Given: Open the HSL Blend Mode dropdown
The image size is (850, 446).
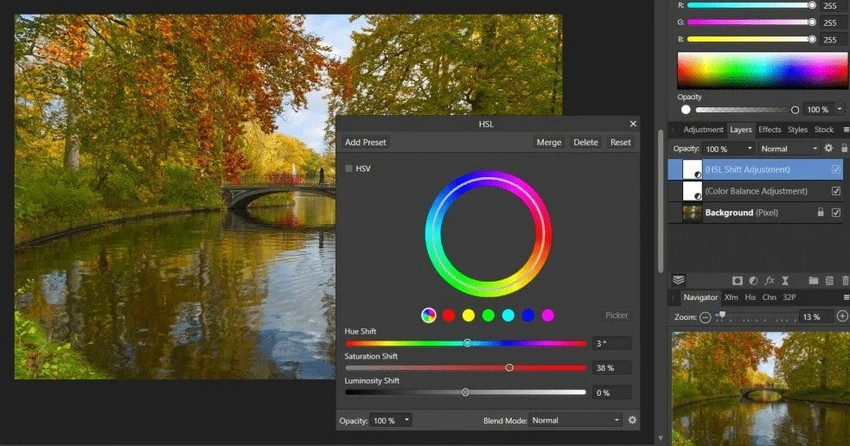Looking at the screenshot, I should (x=575, y=420).
